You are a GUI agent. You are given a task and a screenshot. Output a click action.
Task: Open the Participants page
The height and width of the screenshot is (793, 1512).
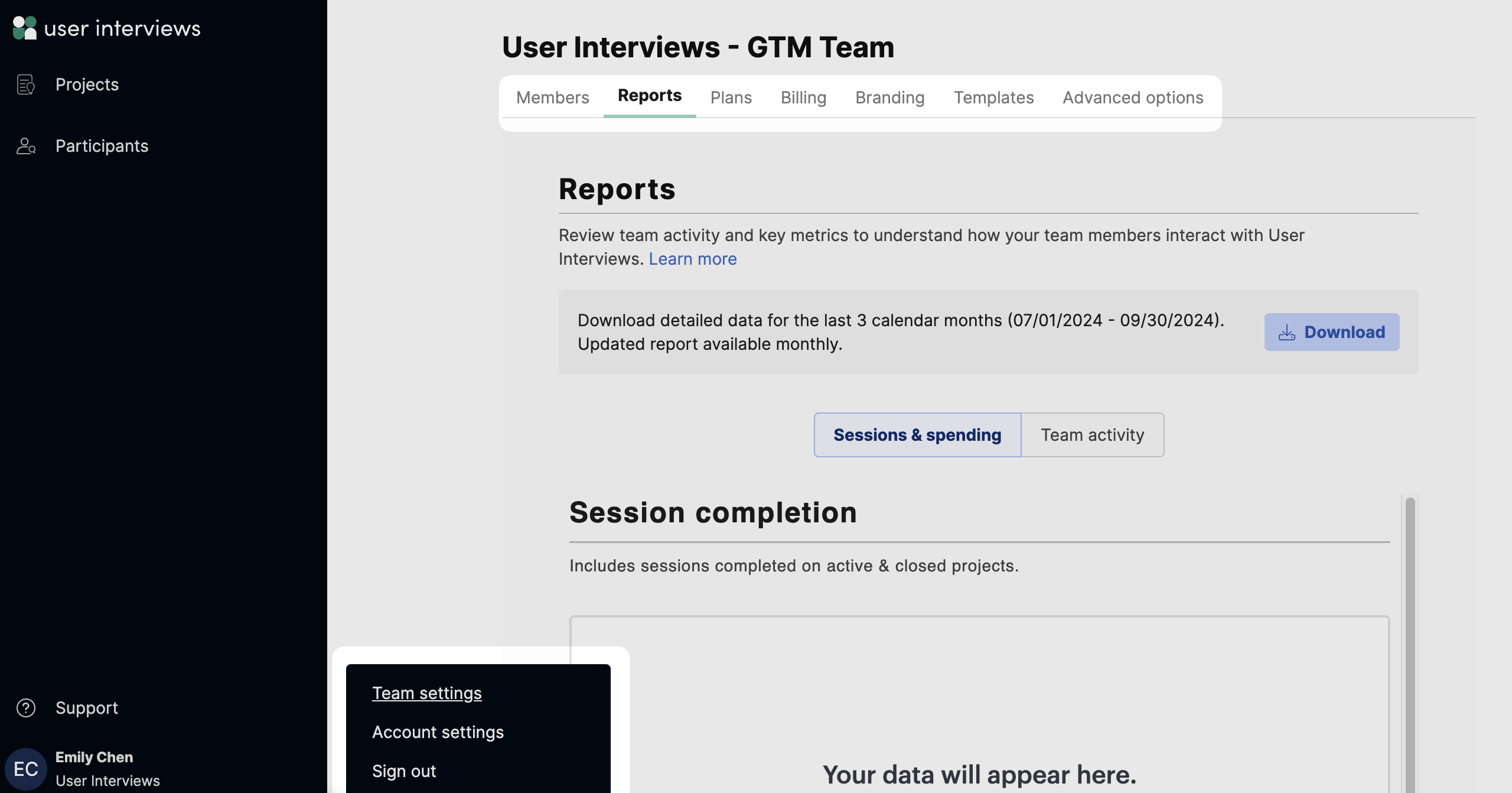click(102, 146)
